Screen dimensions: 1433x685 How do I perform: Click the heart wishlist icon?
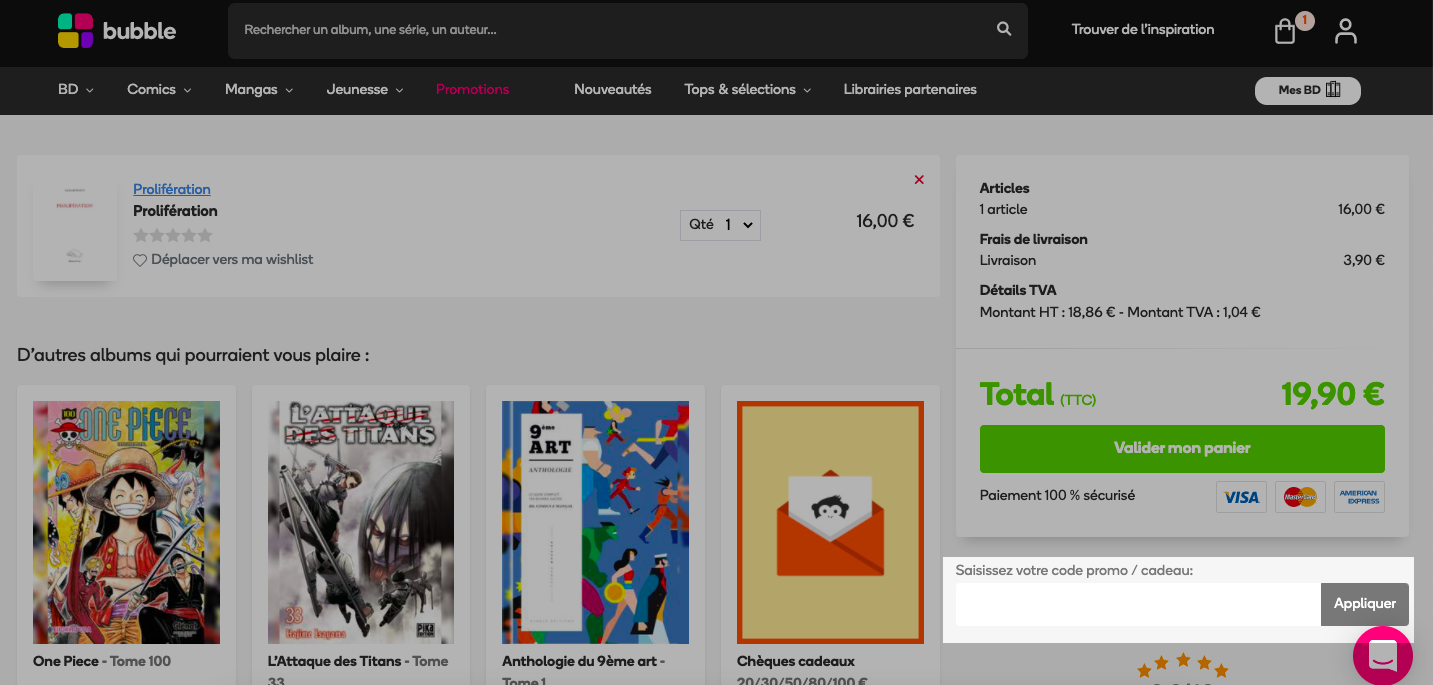(140, 260)
